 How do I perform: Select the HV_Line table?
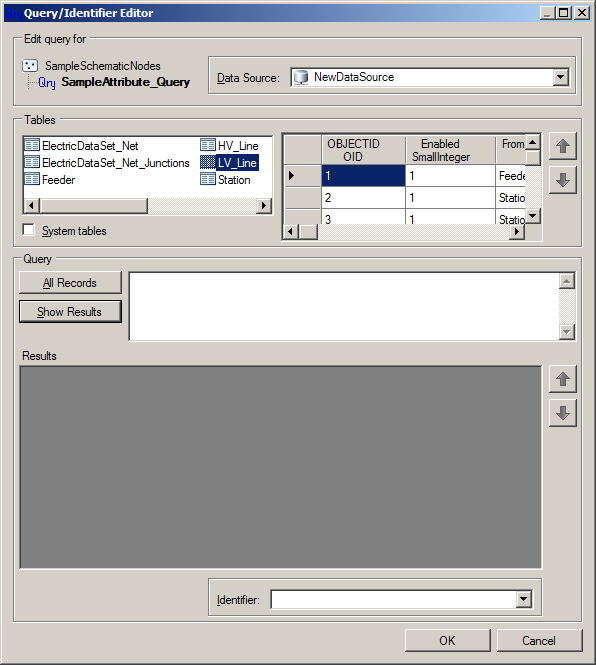tap(238, 146)
